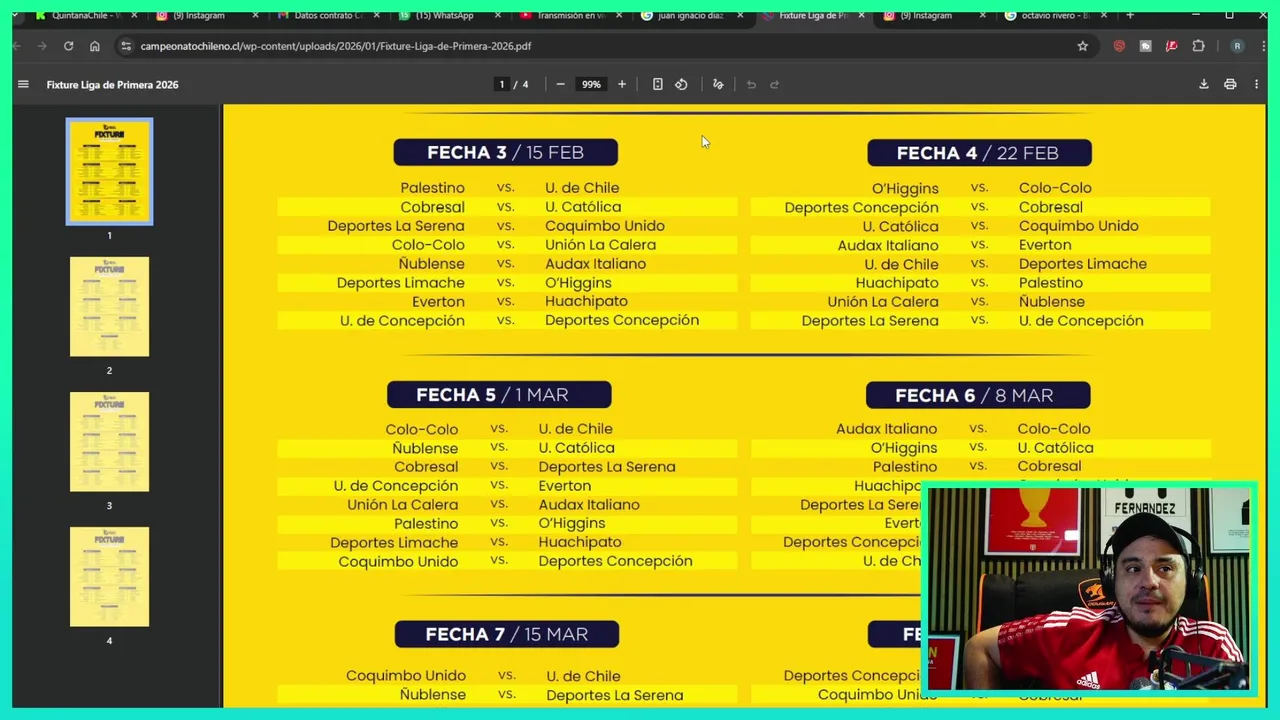Select page 1 thumbnail
1280x720 pixels.
(x=109, y=171)
